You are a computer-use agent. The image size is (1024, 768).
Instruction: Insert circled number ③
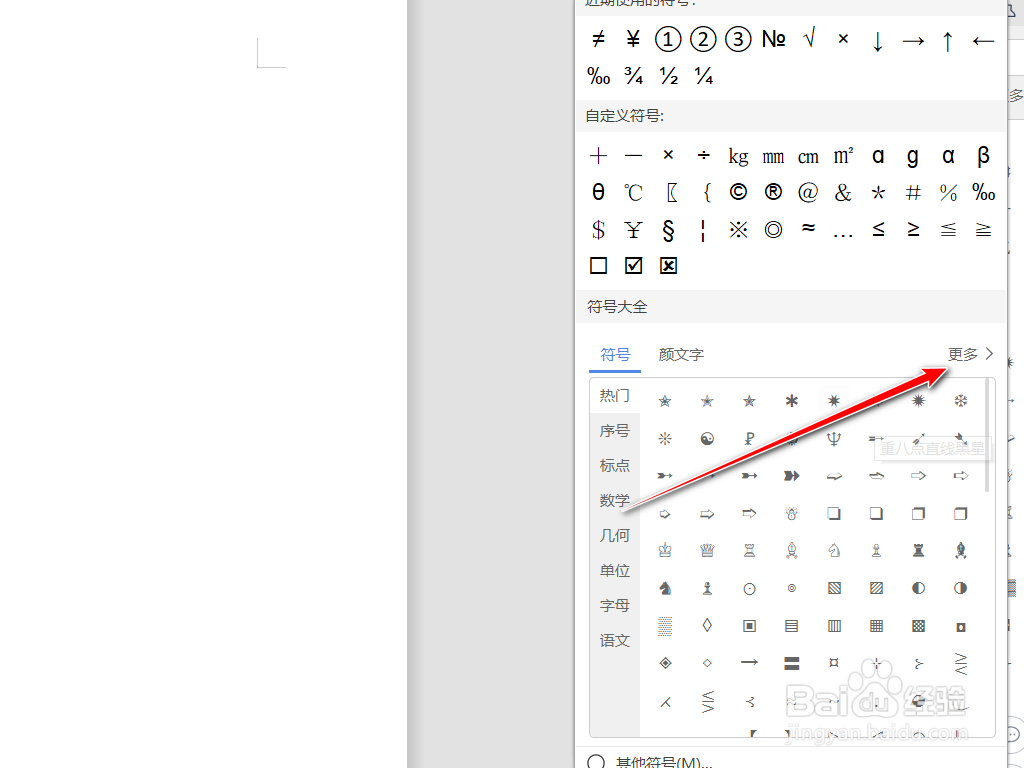(x=739, y=40)
